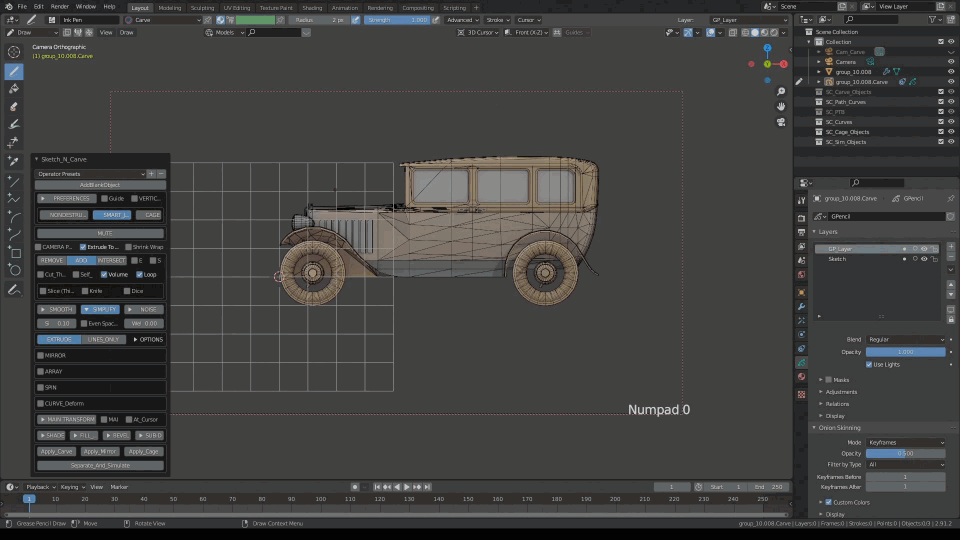Select the Erase tool in toolbar
The width and height of the screenshot is (960, 540).
pos(14,106)
